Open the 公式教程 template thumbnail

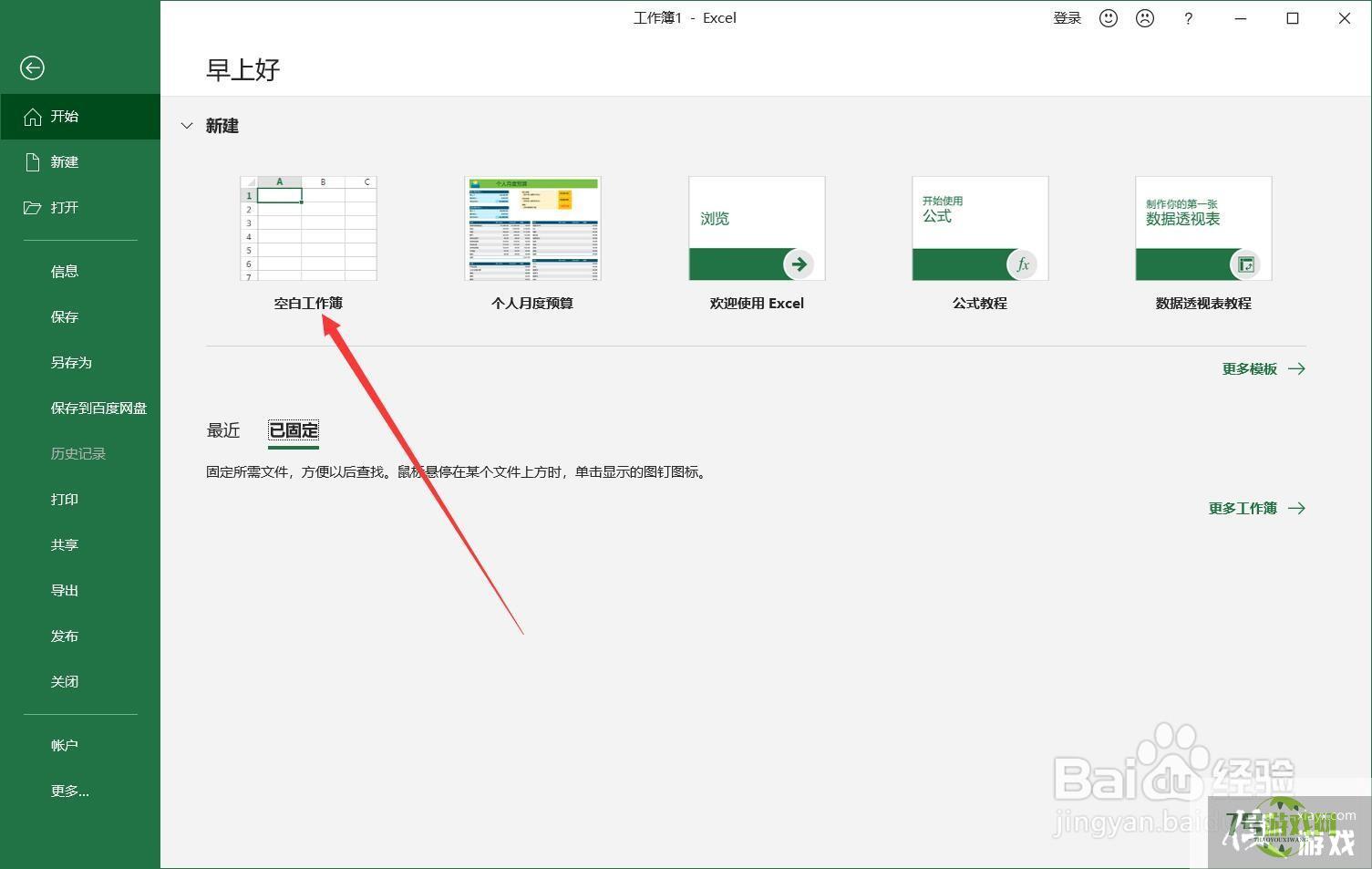click(980, 228)
